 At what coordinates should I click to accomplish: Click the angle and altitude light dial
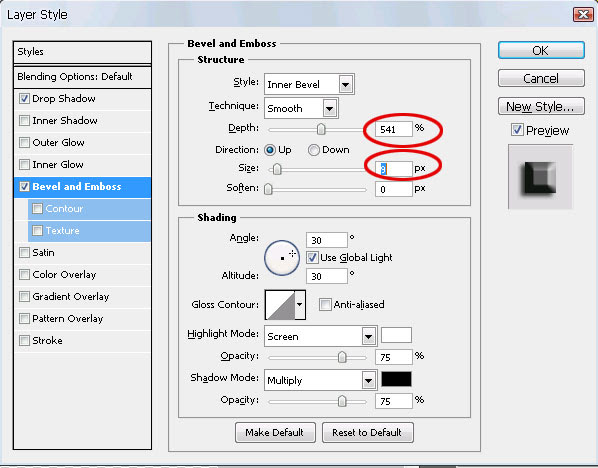coord(282,258)
